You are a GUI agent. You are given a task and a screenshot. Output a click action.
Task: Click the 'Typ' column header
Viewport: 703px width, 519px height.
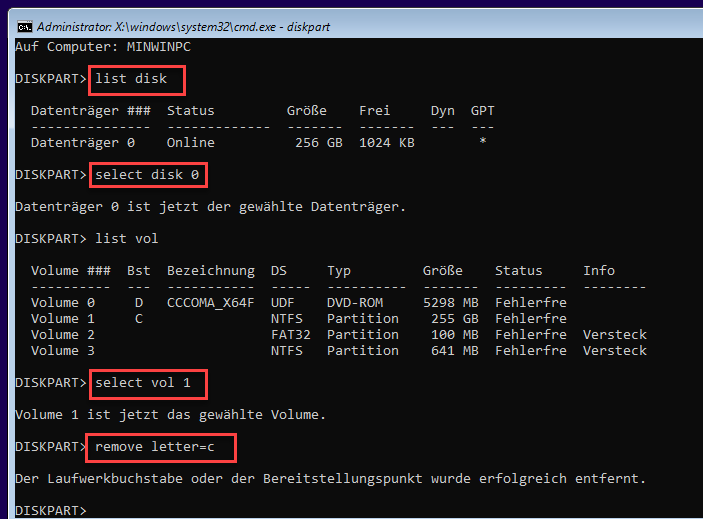click(x=339, y=271)
